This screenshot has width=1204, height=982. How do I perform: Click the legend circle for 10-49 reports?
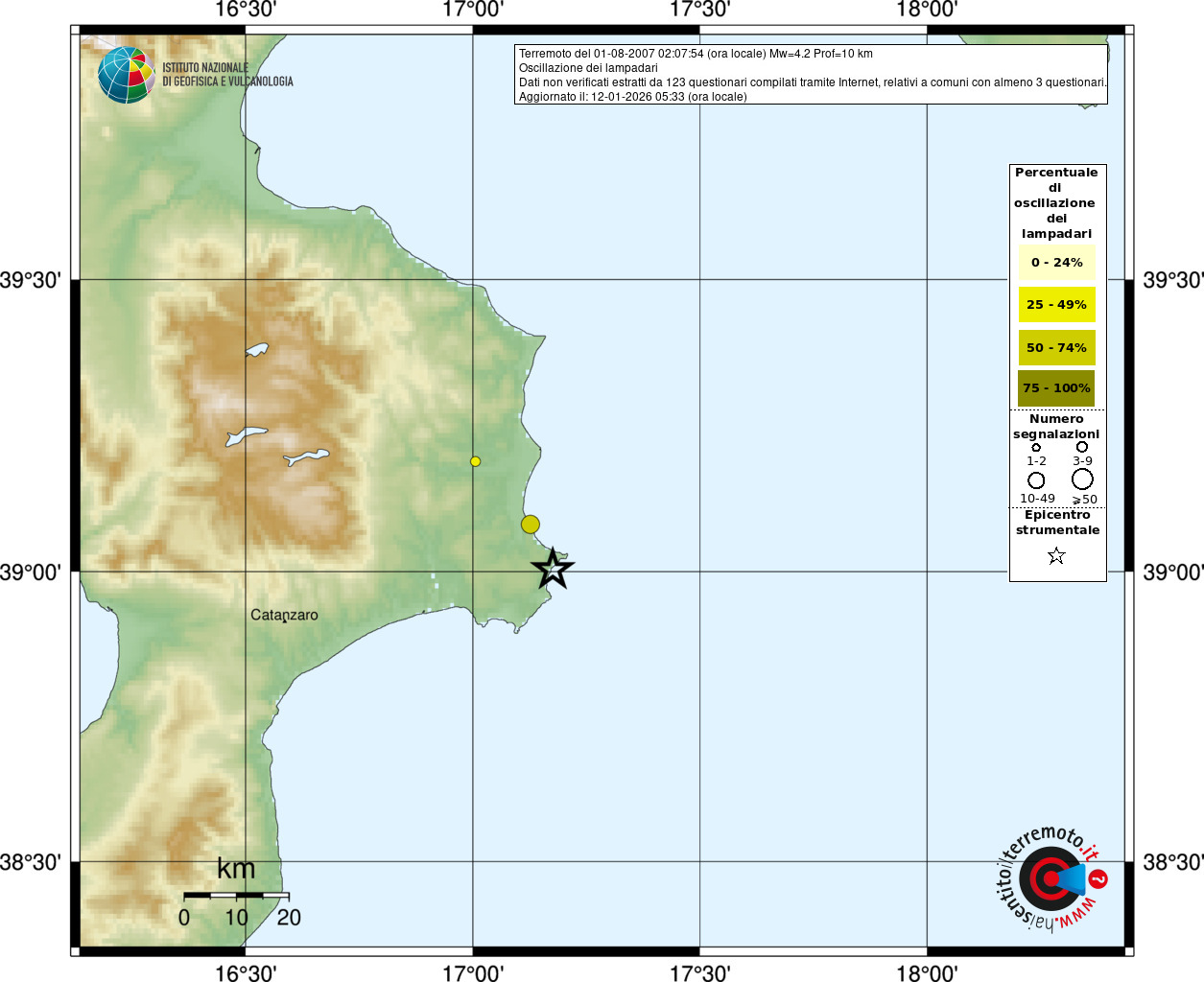[1036, 479]
